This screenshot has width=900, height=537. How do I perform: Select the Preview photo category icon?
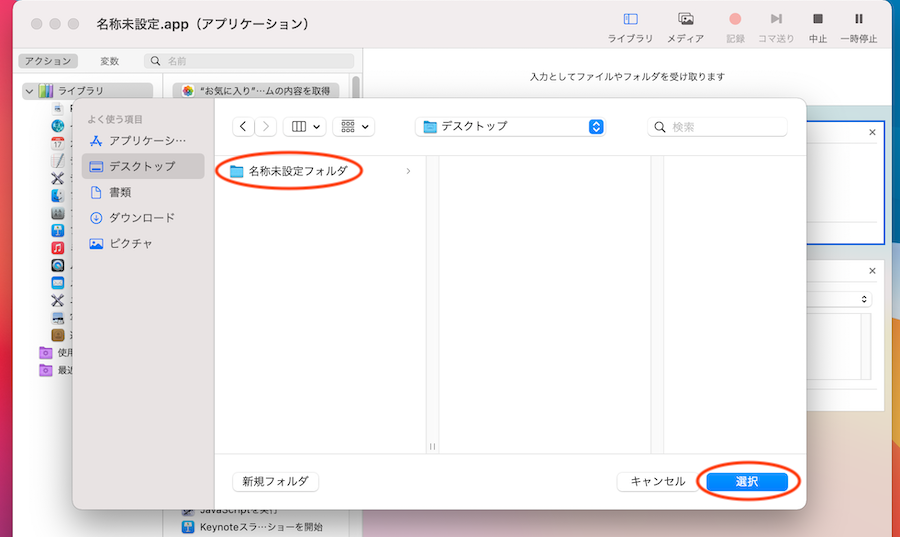pos(57,317)
